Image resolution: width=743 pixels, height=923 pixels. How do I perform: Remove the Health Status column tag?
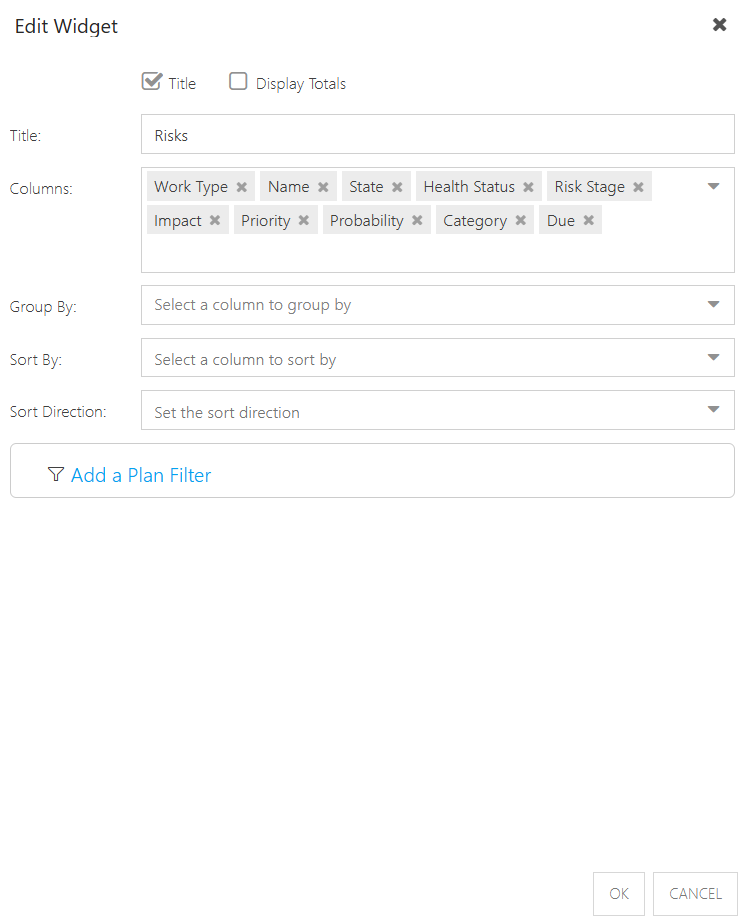528,187
